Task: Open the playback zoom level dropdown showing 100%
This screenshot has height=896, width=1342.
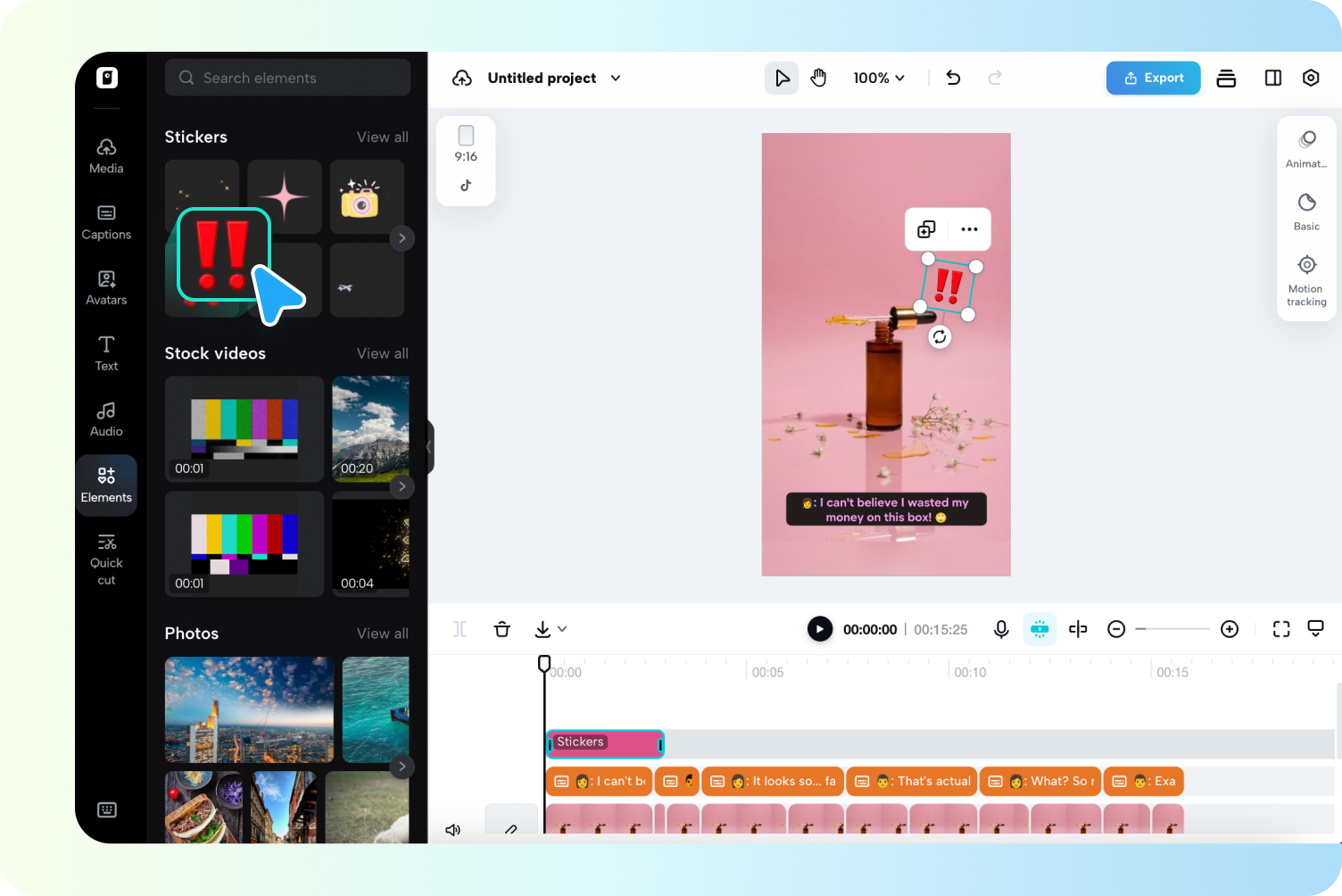Action: [878, 78]
